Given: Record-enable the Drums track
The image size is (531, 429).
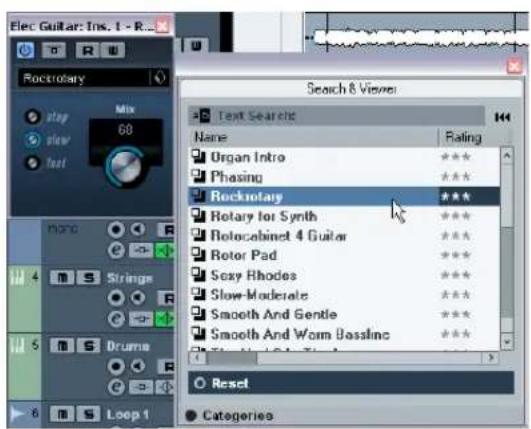Looking at the screenshot, I should [116, 366].
